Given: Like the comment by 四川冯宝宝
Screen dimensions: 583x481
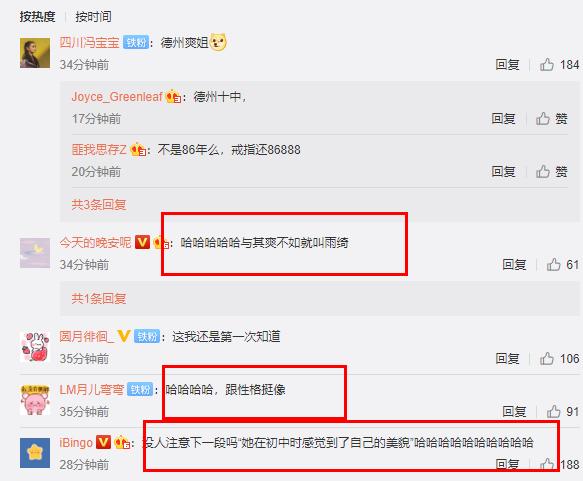Looking at the screenshot, I should 547,65.
